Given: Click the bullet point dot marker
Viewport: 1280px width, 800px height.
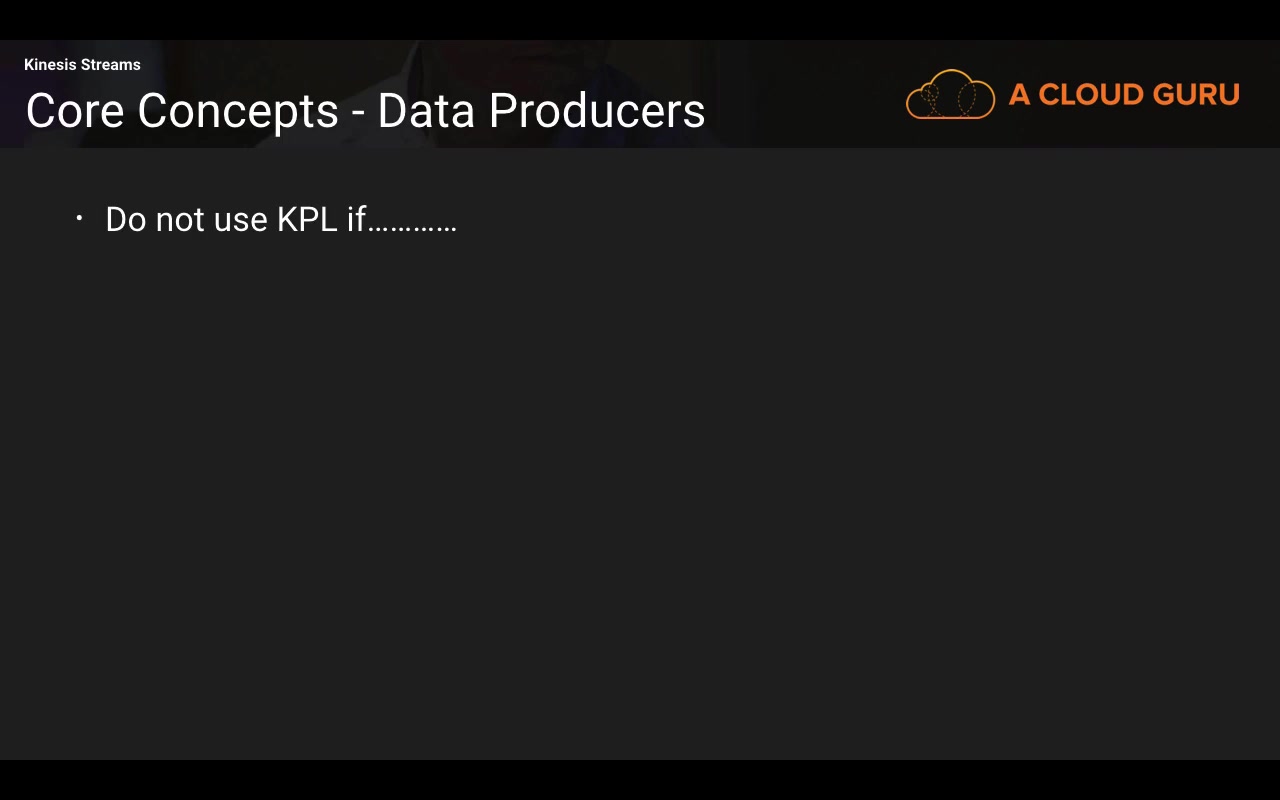Looking at the screenshot, I should [x=79, y=217].
